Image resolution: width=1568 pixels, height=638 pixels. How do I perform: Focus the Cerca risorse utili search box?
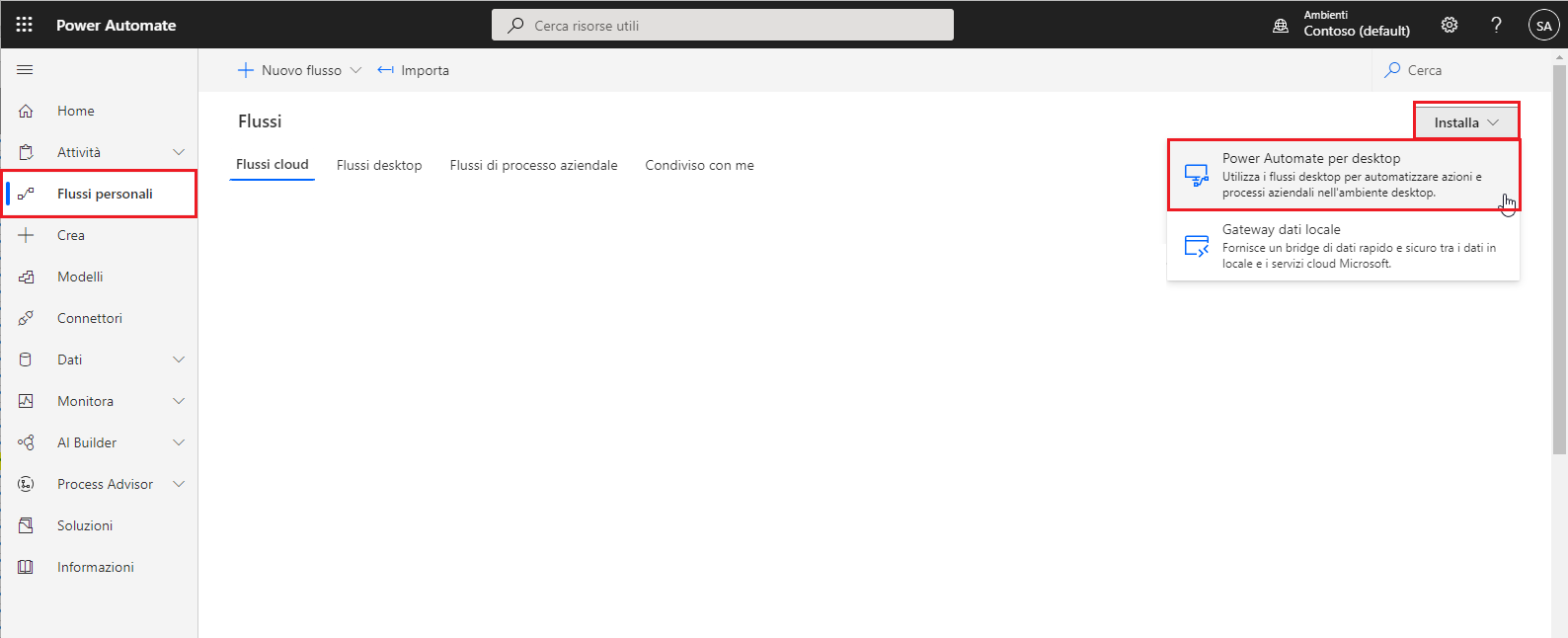point(723,25)
